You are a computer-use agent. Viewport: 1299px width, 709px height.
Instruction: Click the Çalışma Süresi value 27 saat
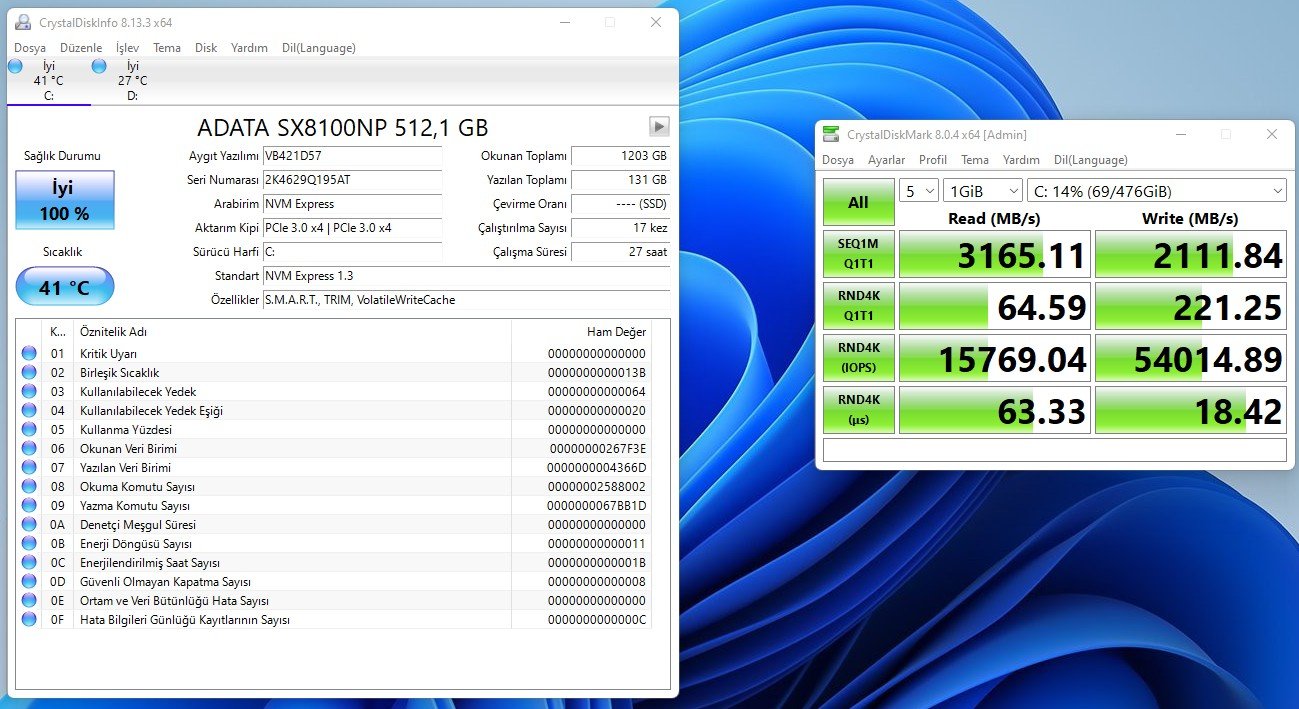[620, 251]
